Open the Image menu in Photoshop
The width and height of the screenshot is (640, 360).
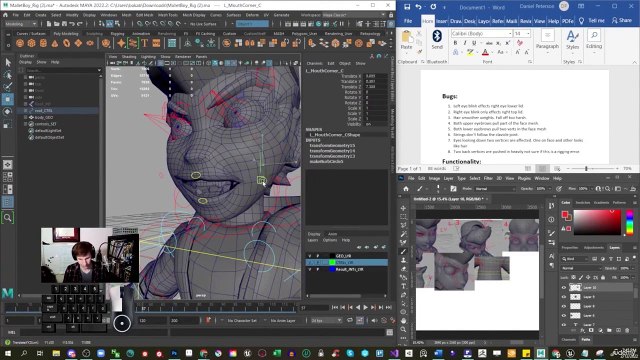434,178
